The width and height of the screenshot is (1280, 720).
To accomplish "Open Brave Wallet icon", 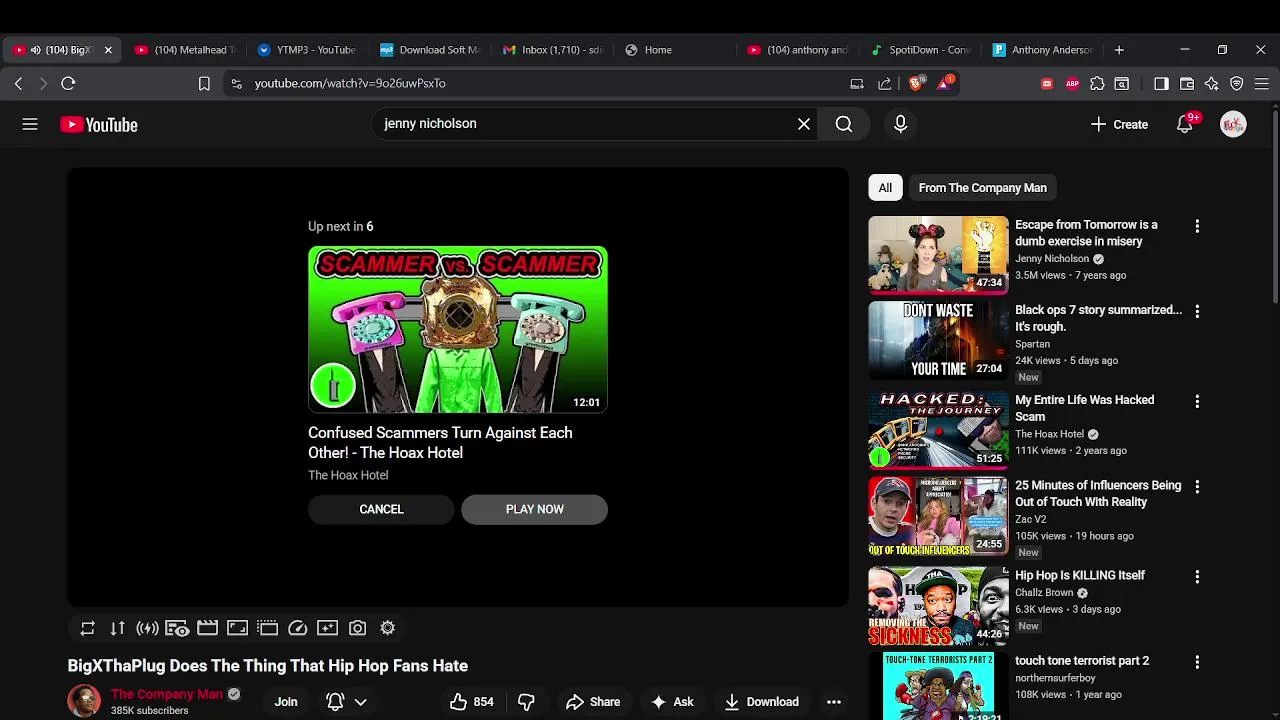I will (1187, 84).
